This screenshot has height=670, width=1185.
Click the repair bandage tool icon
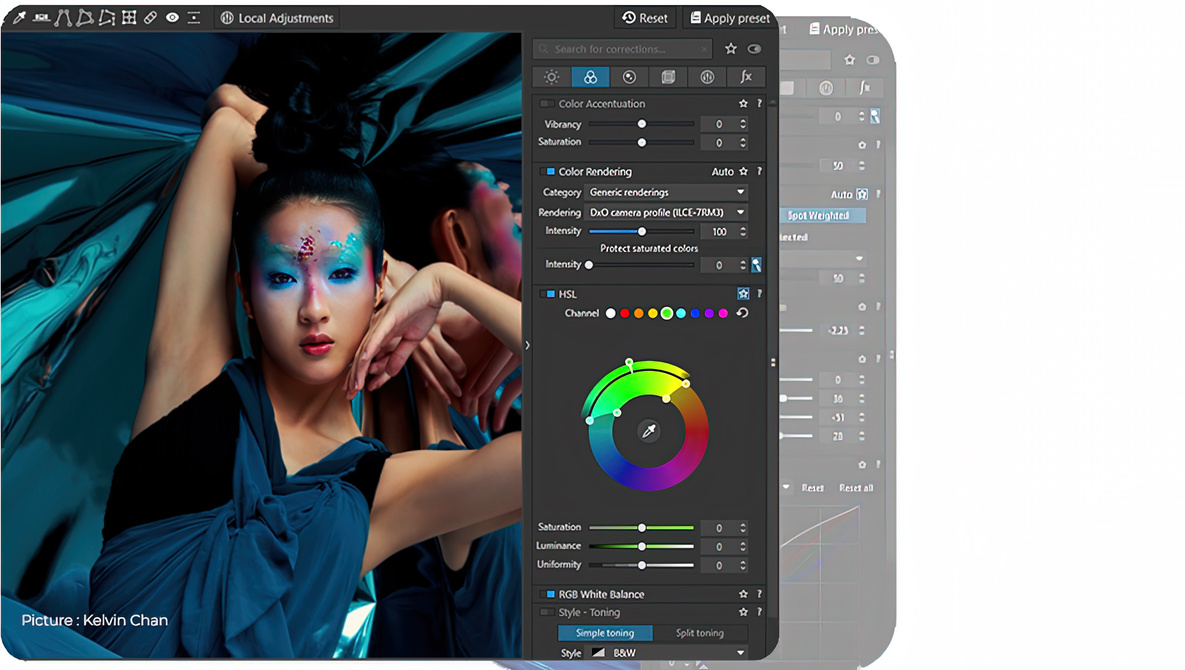(x=150, y=18)
